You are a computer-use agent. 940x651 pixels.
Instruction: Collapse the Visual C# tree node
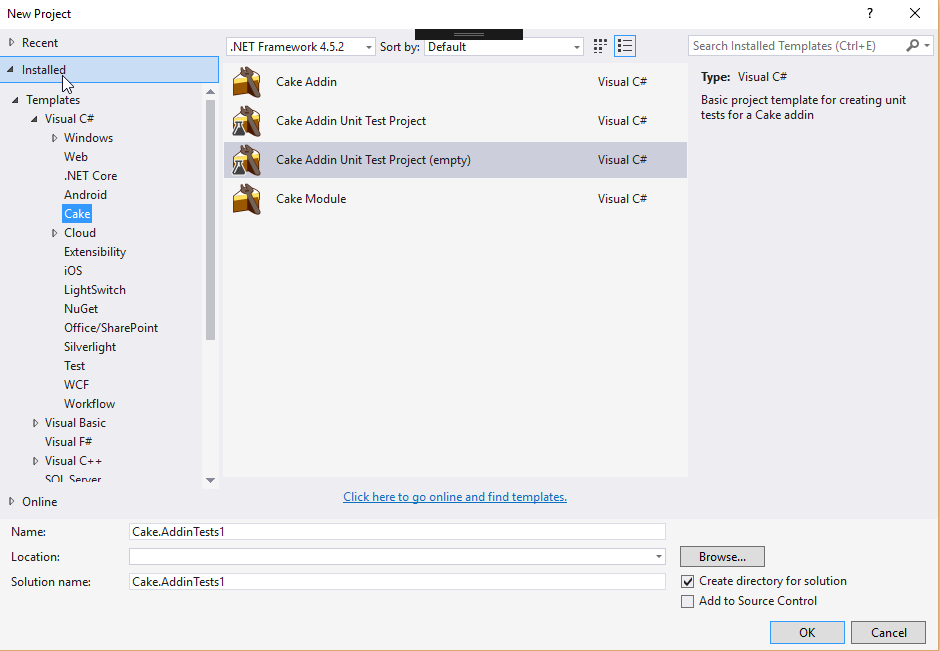coord(34,119)
